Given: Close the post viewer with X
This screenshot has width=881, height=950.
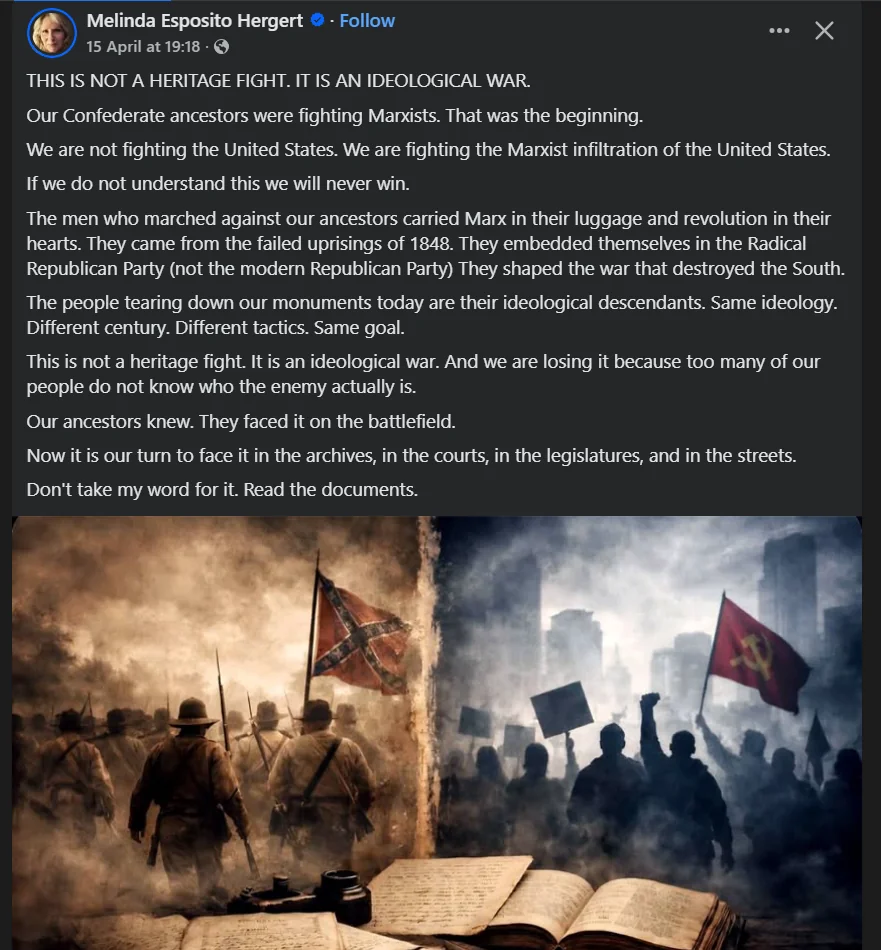Looking at the screenshot, I should click(x=824, y=30).
